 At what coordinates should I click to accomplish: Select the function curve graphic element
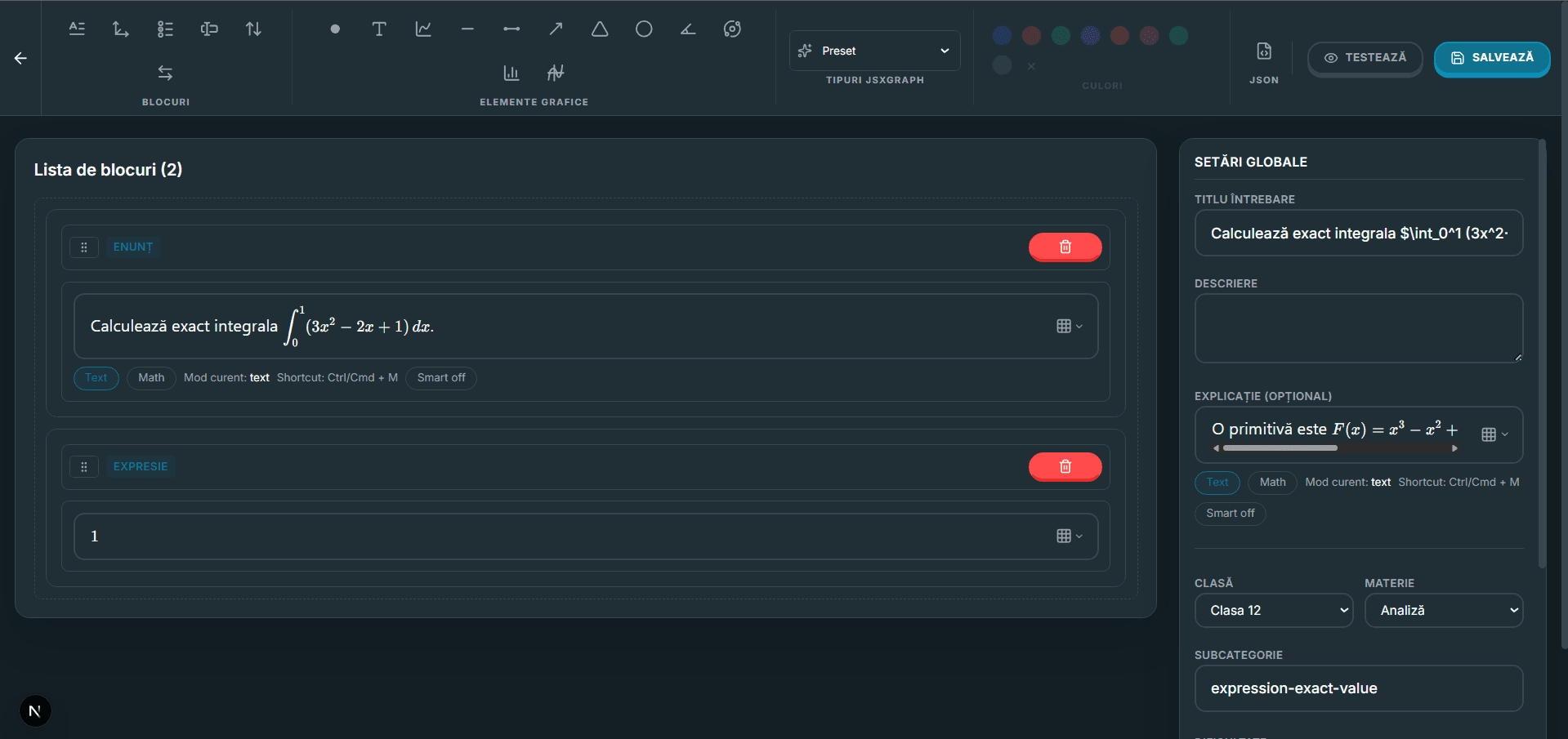point(556,73)
